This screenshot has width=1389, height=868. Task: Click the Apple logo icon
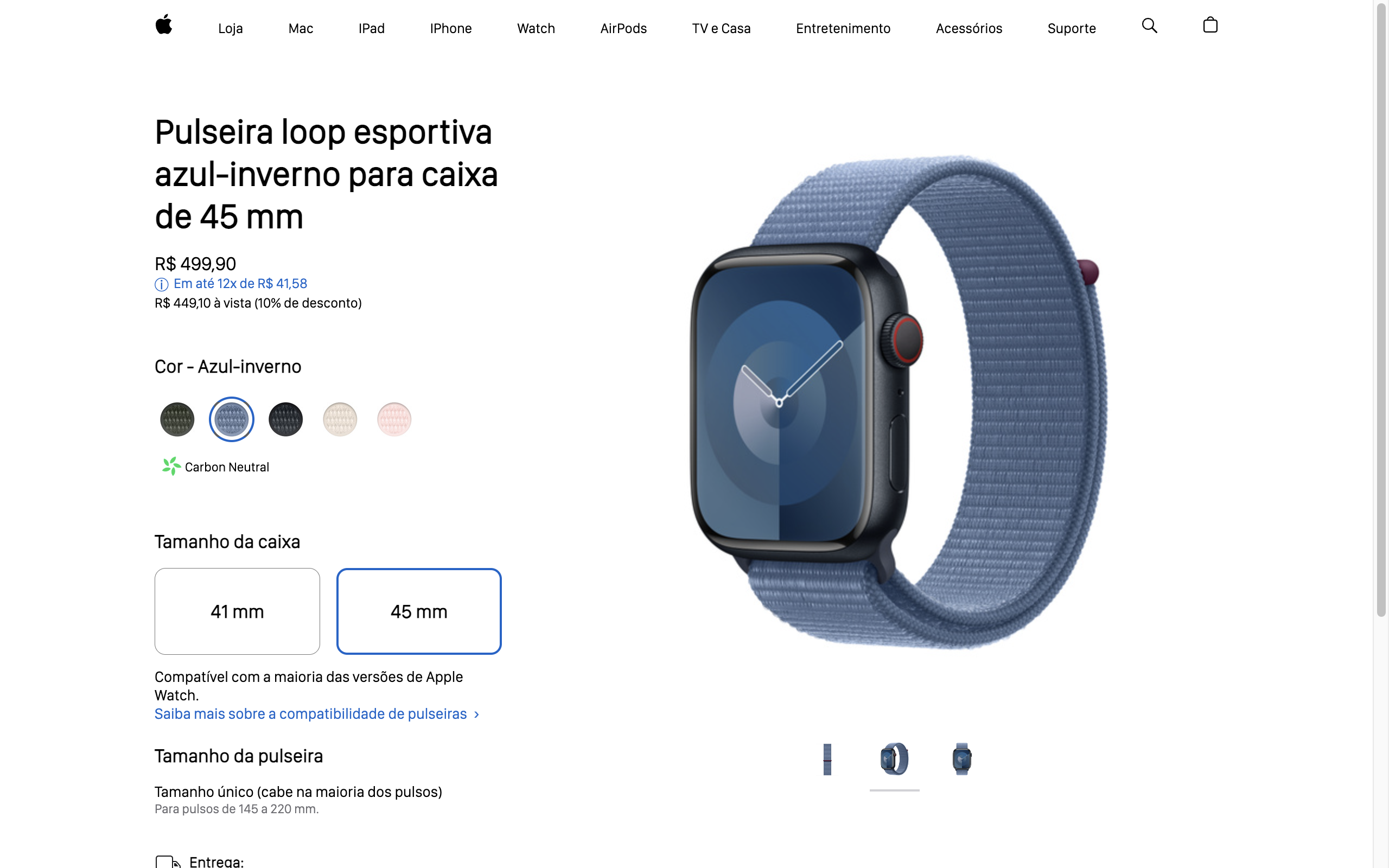click(x=163, y=26)
